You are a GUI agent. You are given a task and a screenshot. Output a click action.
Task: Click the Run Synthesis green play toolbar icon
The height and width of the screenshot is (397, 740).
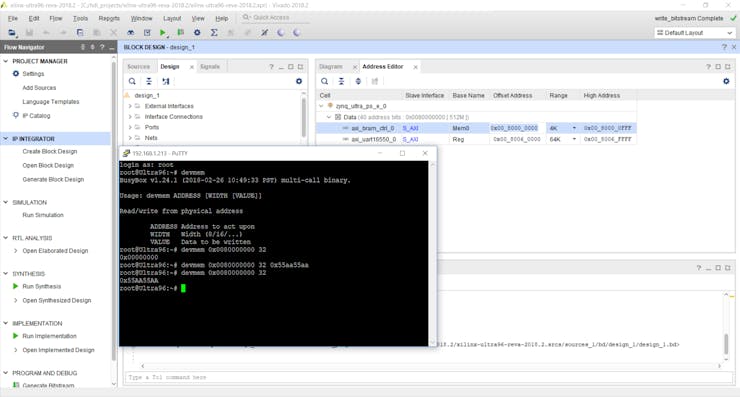[x=163, y=33]
